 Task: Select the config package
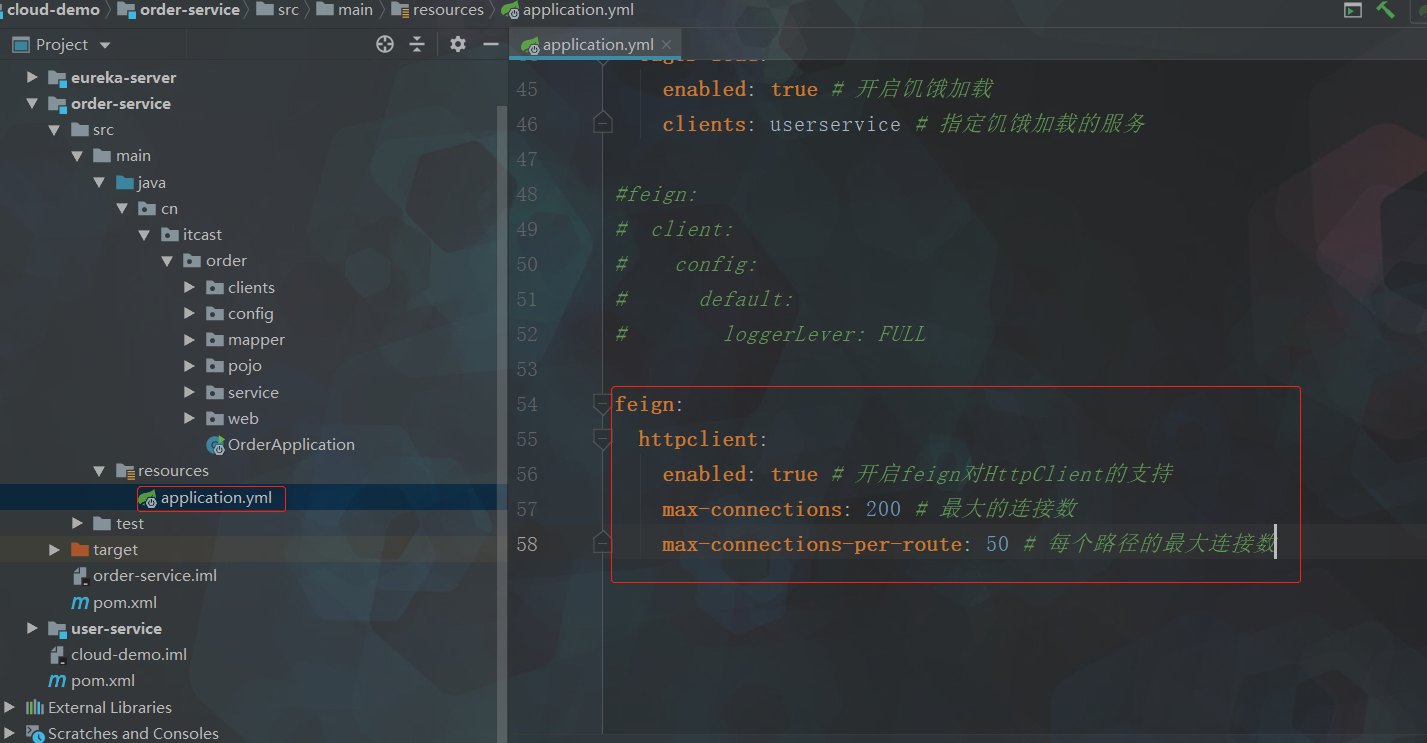coord(250,314)
